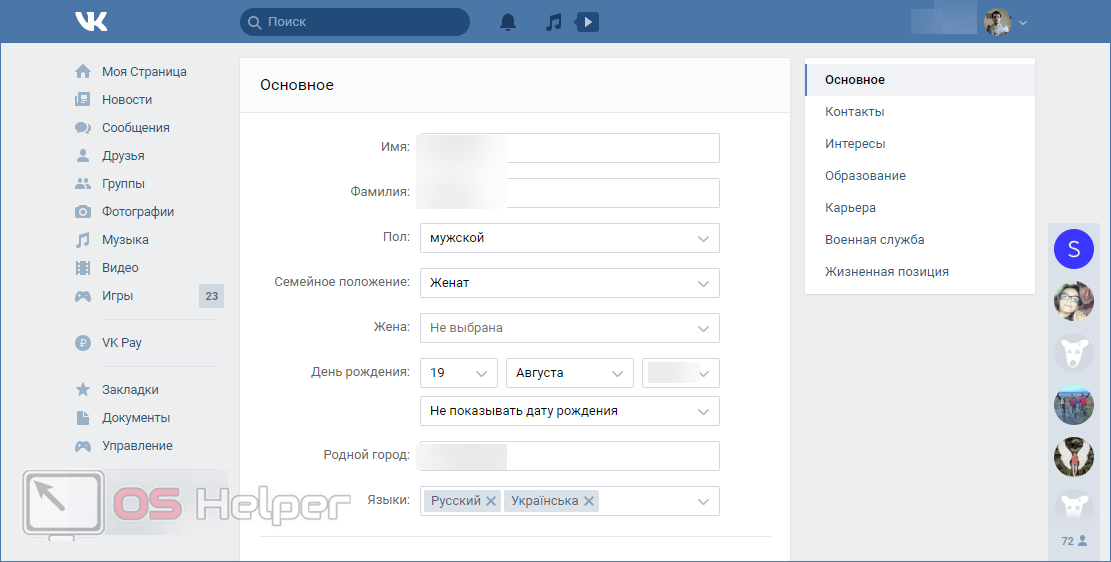This screenshot has height=562, width=1111.
Task: Click the video play icon in header
Action: [x=588, y=22]
